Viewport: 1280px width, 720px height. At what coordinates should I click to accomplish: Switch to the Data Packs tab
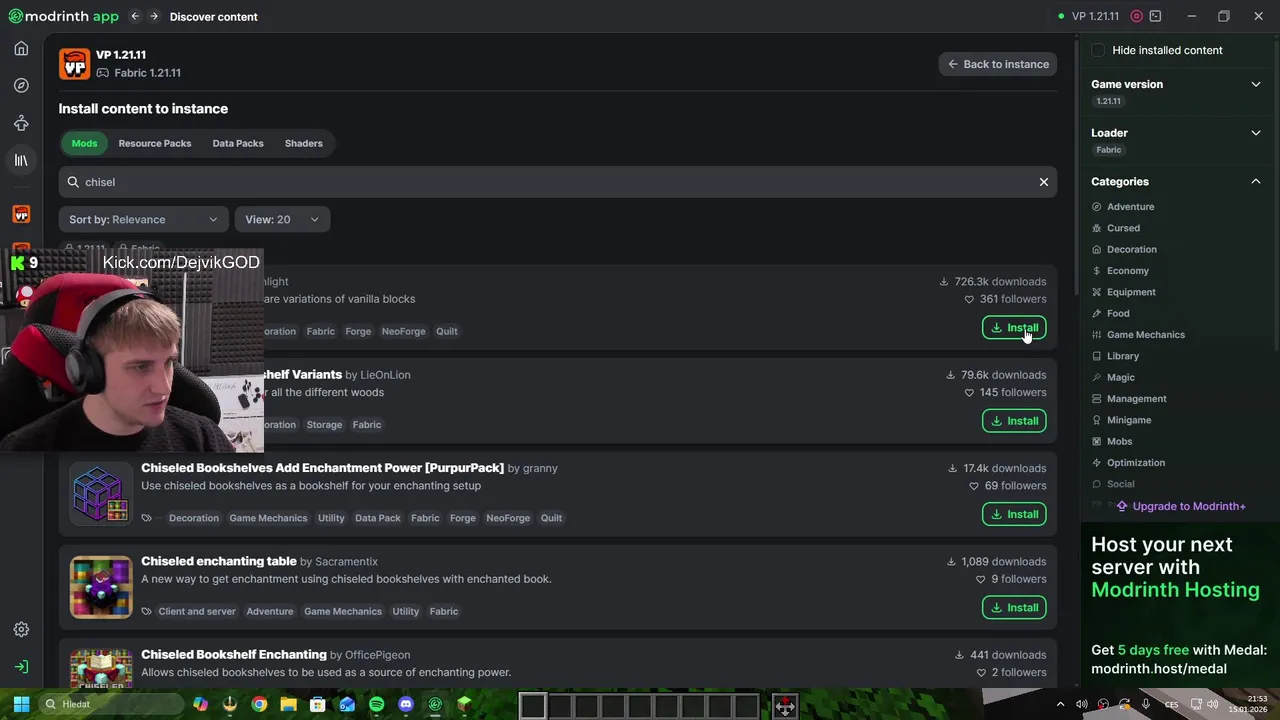(238, 143)
